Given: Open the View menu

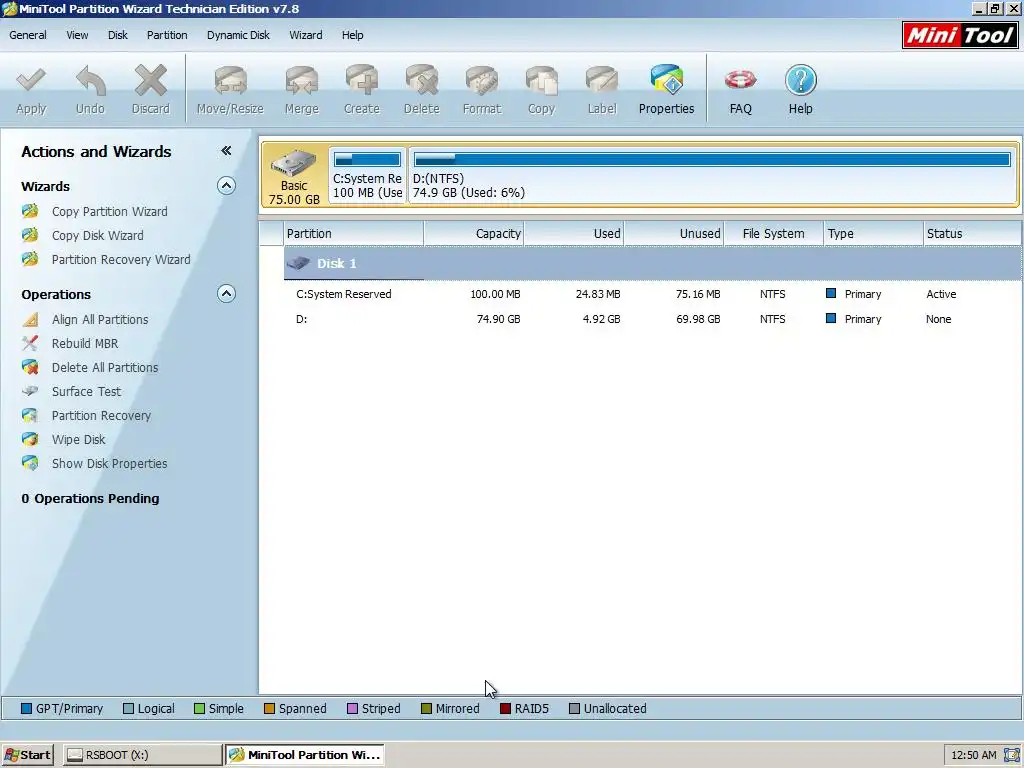Looking at the screenshot, I should point(77,35).
